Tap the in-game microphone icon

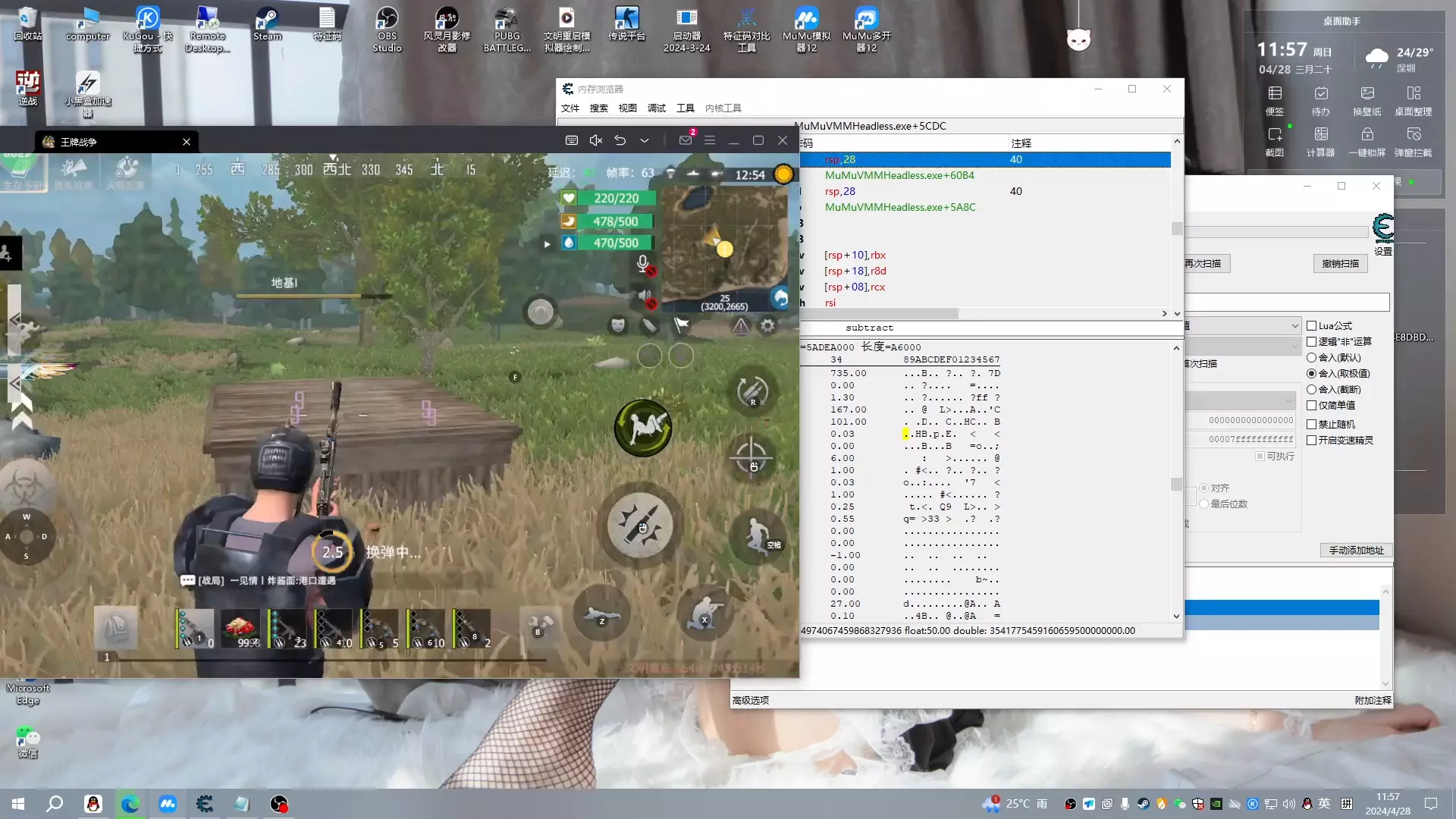click(x=642, y=262)
